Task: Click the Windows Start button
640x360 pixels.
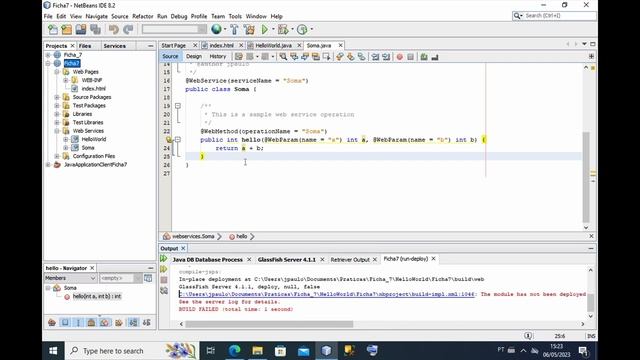Action: (x=53, y=351)
